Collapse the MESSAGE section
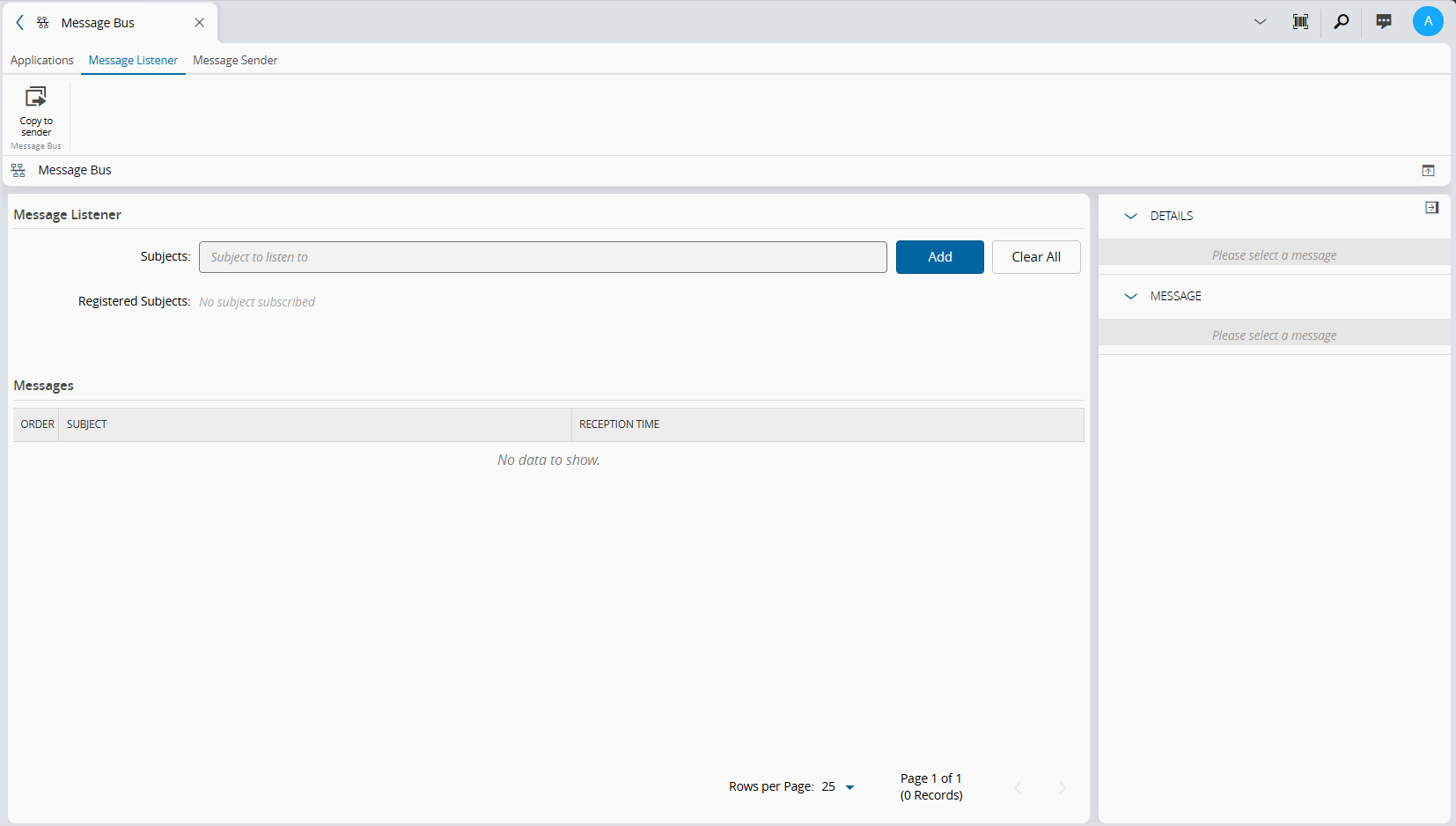Viewport: 1456px width, 826px height. (x=1131, y=296)
